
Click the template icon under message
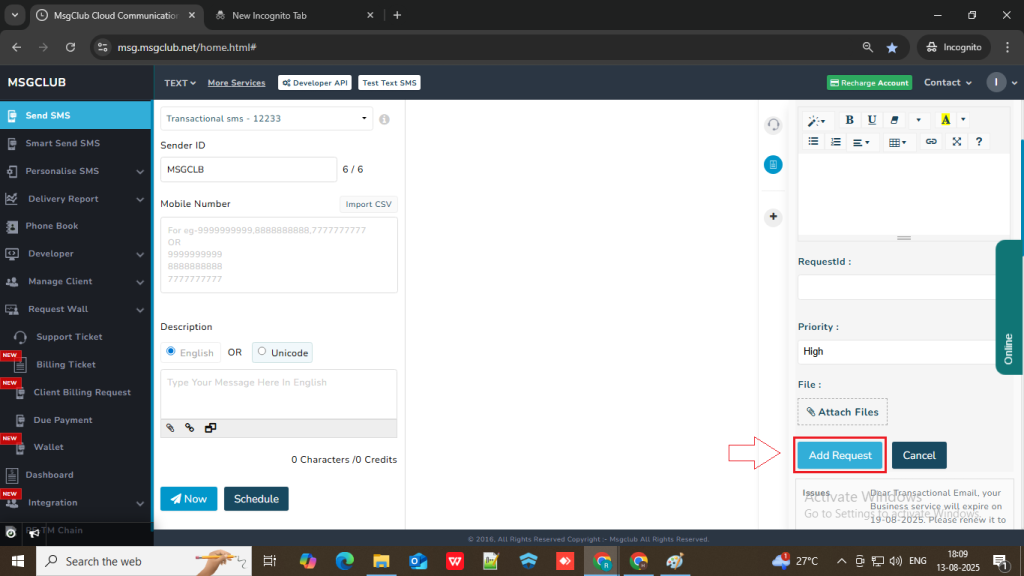click(210, 428)
